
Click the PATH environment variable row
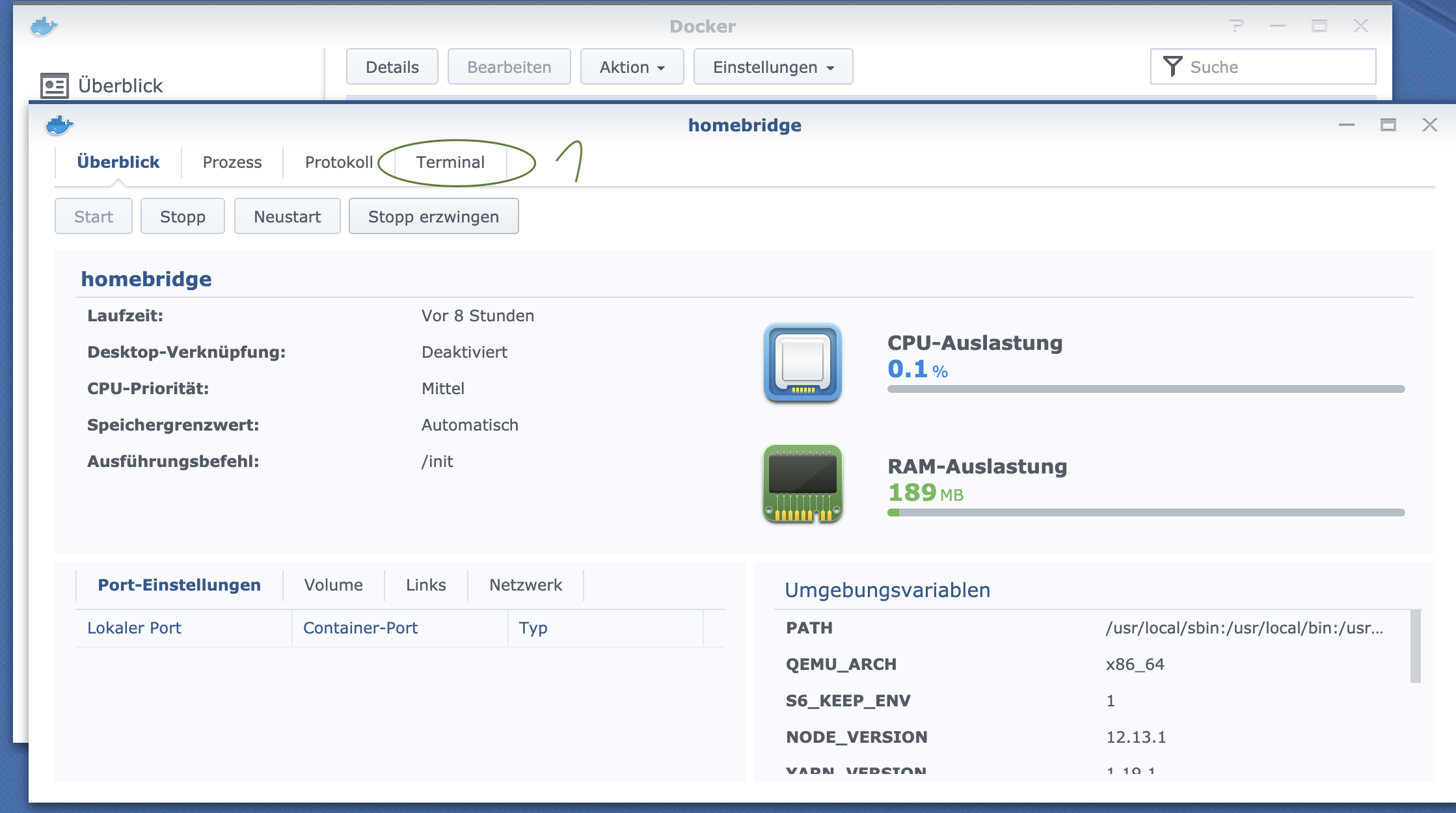pyautogui.click(x=1092, y=628)
